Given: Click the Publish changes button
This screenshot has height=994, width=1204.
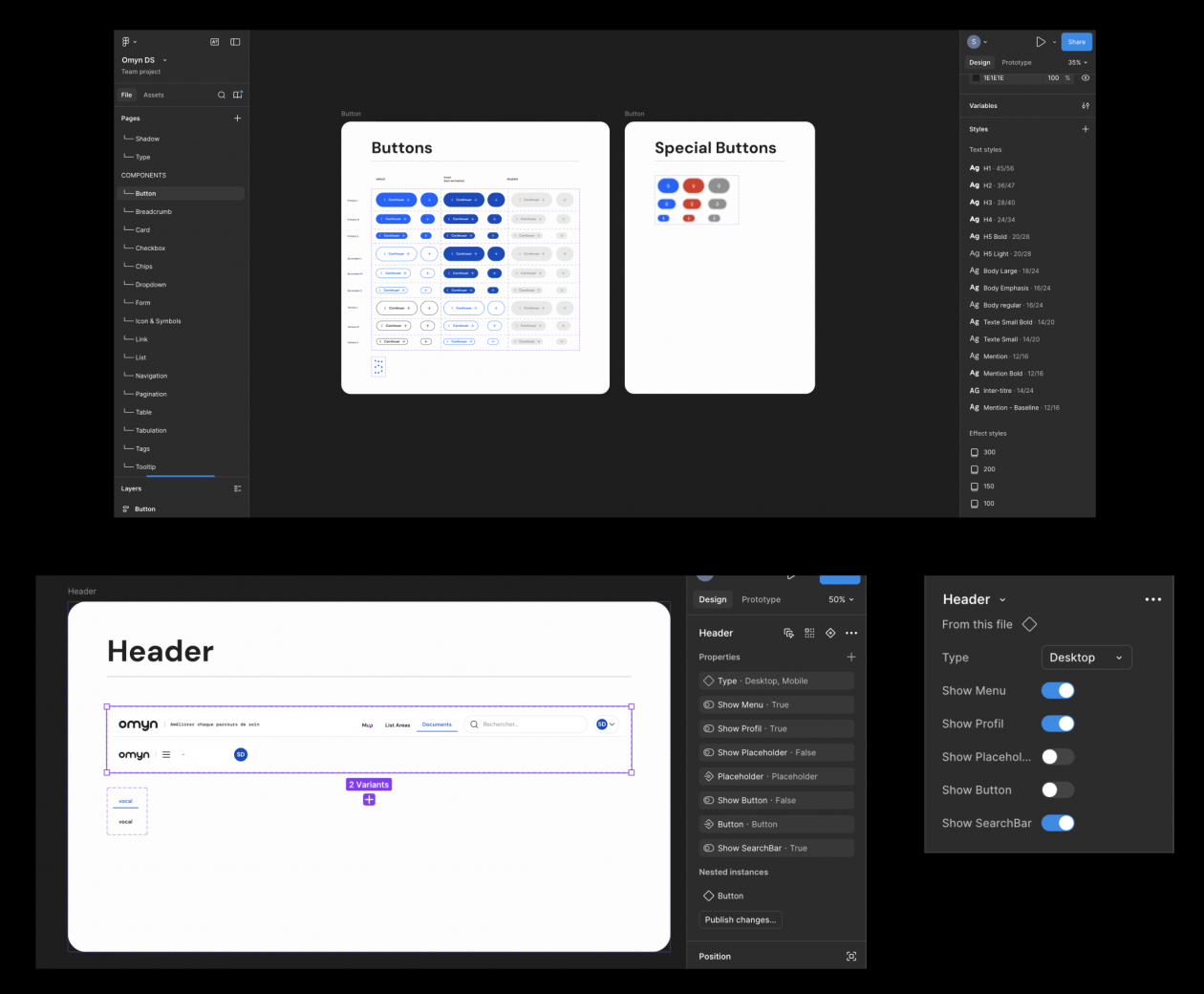Looking at the screenshot, I should [x=740, y=920].
